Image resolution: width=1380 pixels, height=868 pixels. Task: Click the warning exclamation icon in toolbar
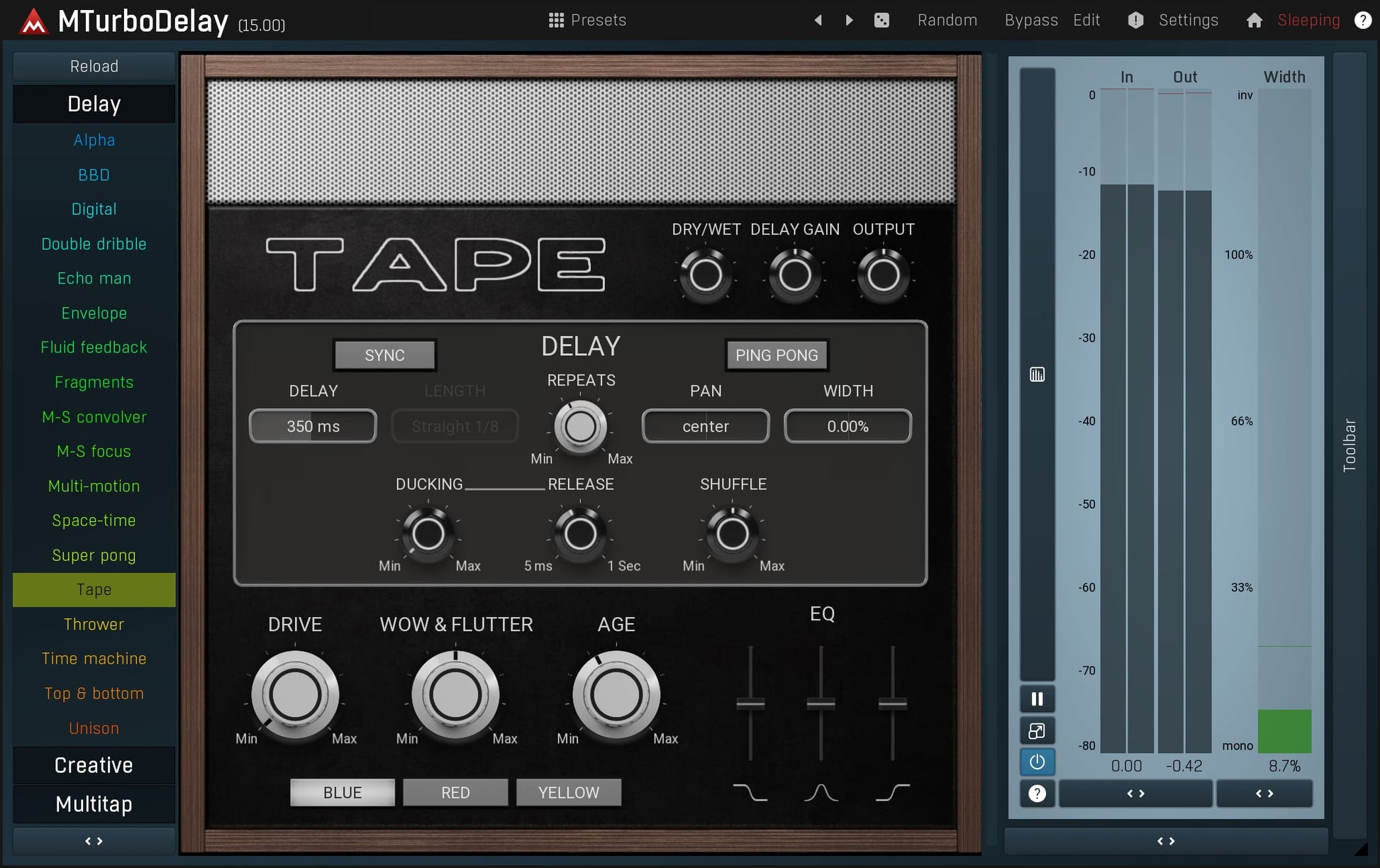(x=1135, y=20)
